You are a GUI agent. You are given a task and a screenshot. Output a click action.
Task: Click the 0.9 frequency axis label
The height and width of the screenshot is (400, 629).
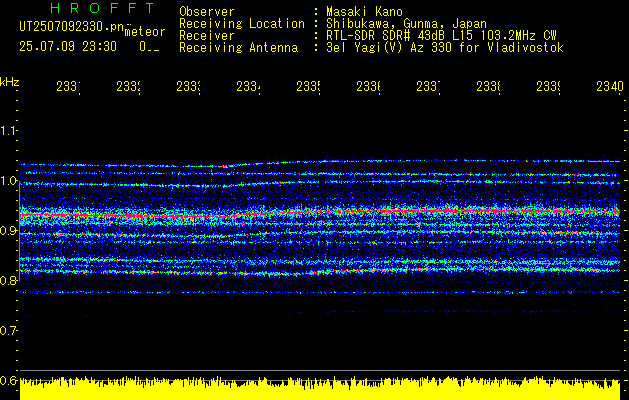tap(8, 231)
